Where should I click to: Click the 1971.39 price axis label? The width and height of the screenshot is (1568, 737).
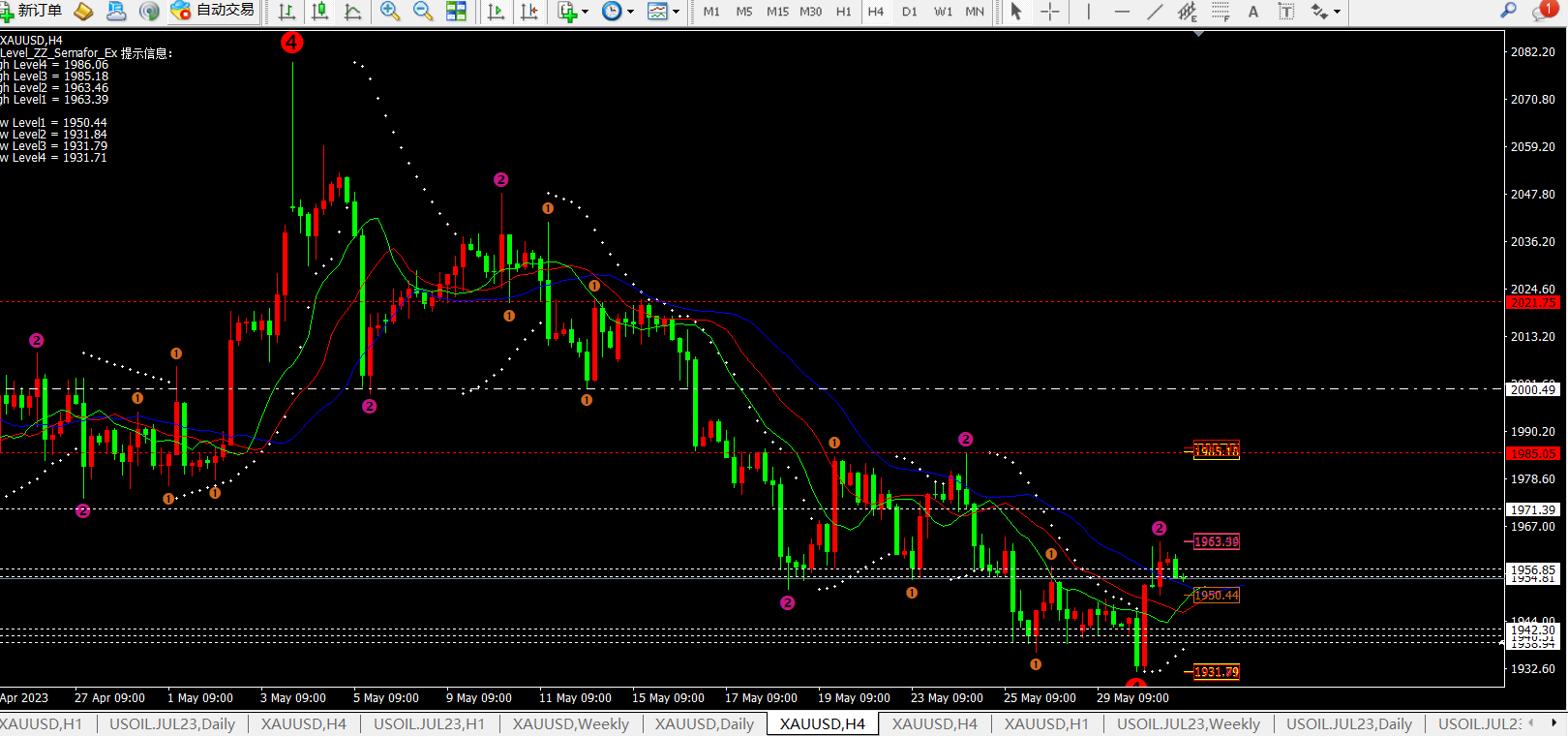point(1533,509)
